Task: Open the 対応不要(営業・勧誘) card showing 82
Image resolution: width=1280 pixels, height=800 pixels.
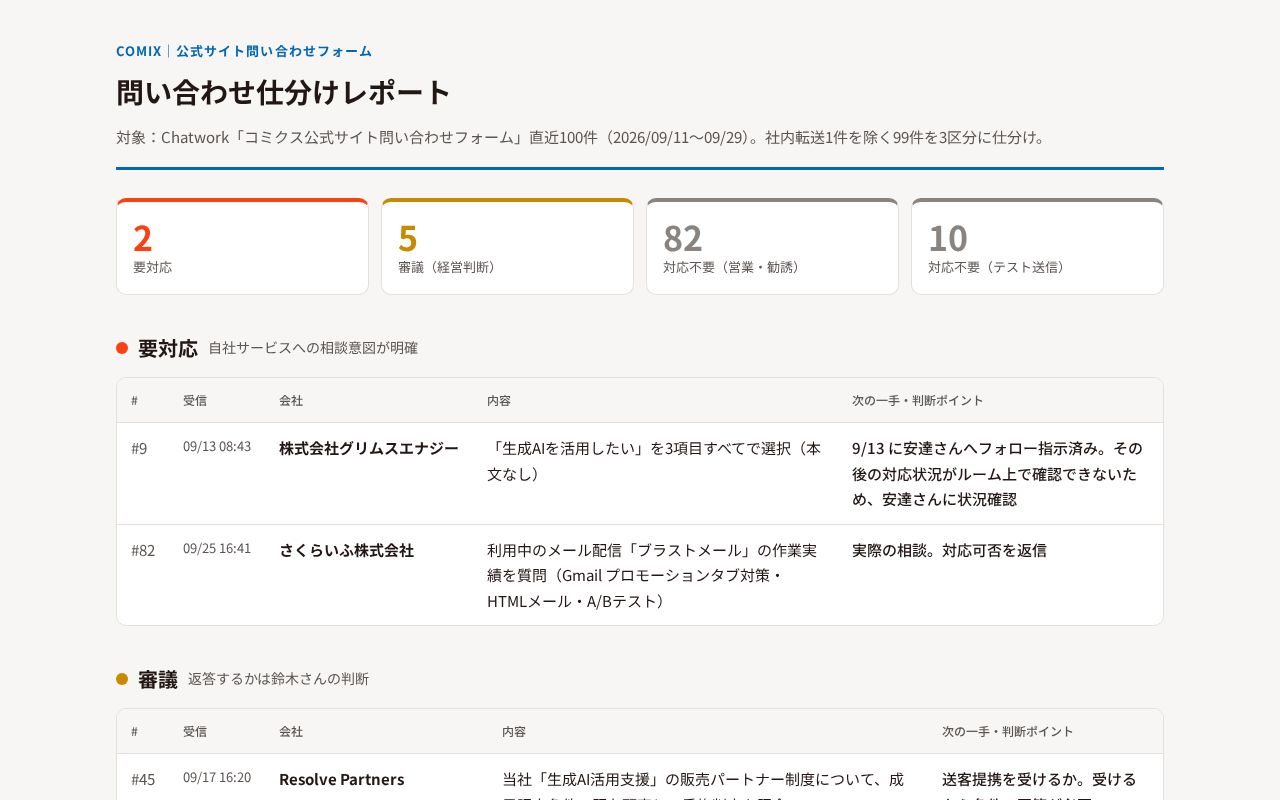Action: point(772,246)
